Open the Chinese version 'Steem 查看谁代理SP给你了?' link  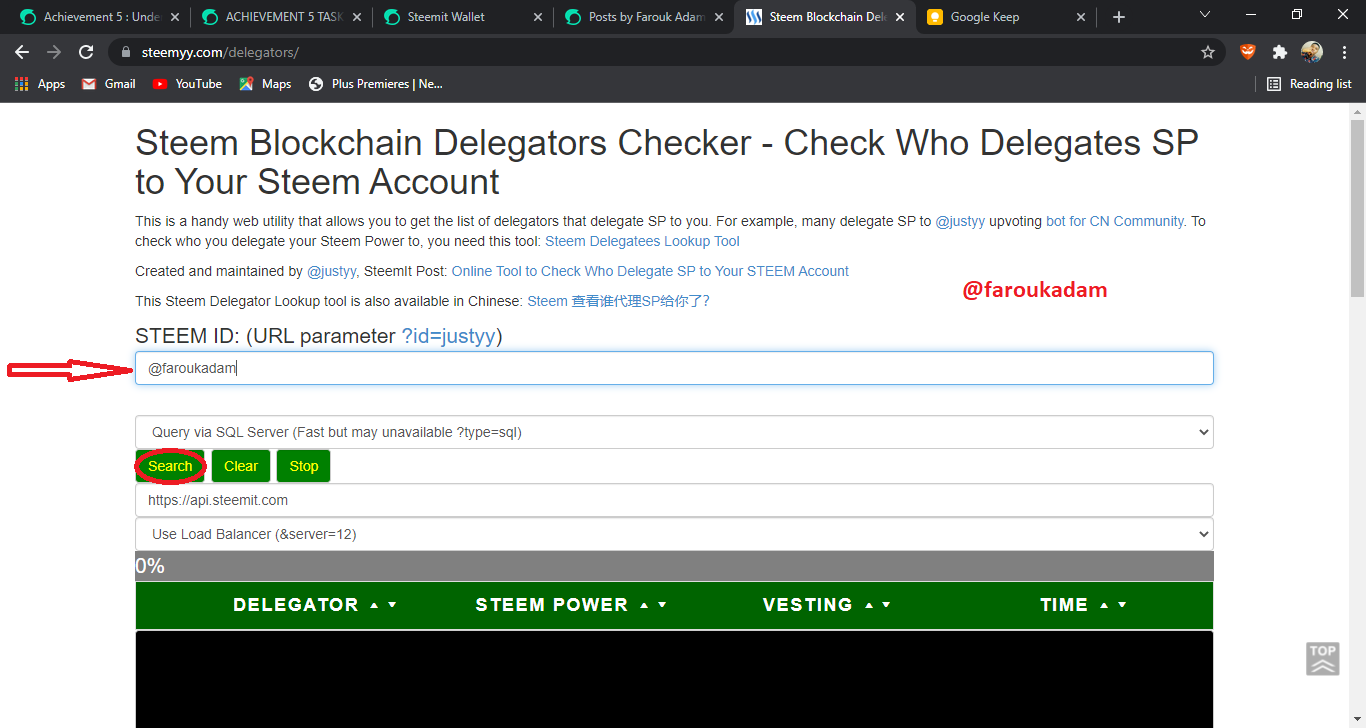(618, 301)
